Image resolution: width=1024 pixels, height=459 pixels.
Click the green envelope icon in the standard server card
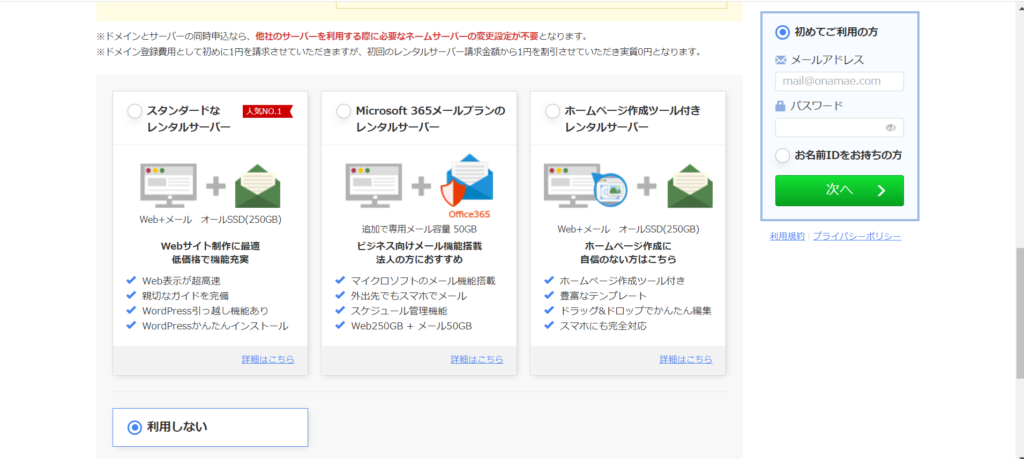point(258,186)
